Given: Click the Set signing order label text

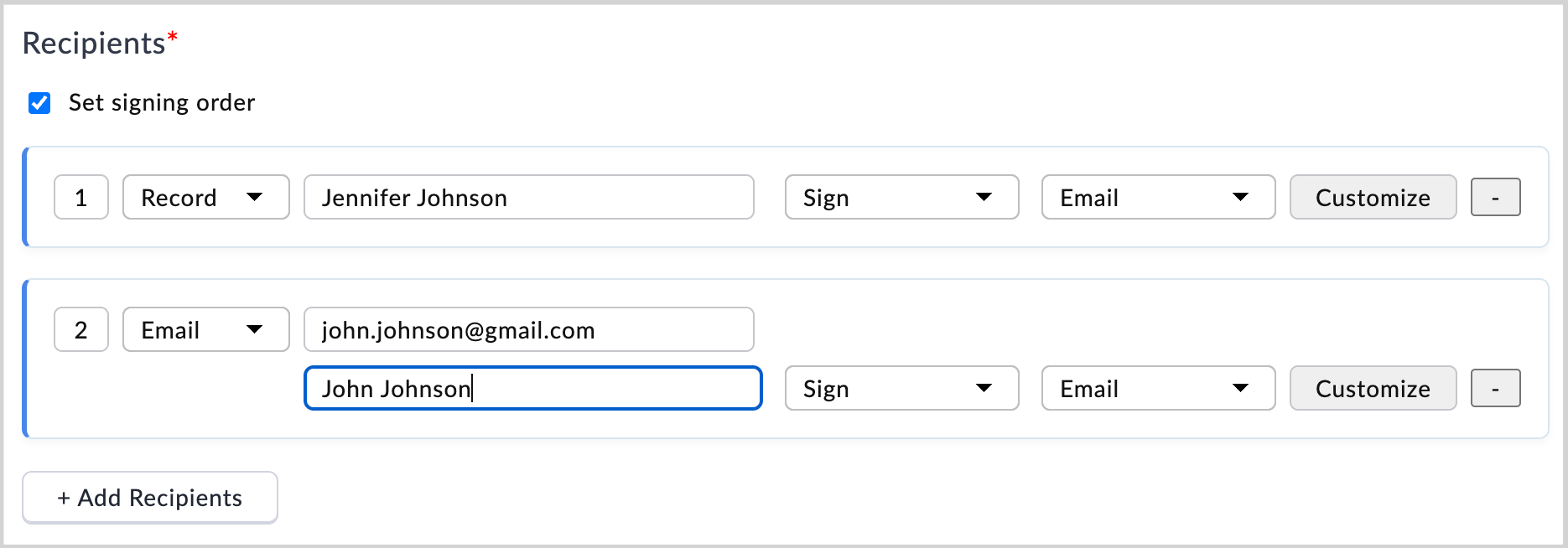Looking at the screenshot, I should pos(162,103).
